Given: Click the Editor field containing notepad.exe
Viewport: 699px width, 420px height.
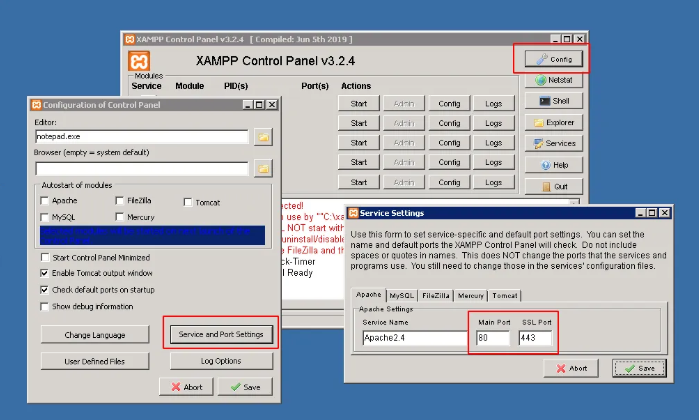Looking at the screenshot, I should (x=142, y=136).
